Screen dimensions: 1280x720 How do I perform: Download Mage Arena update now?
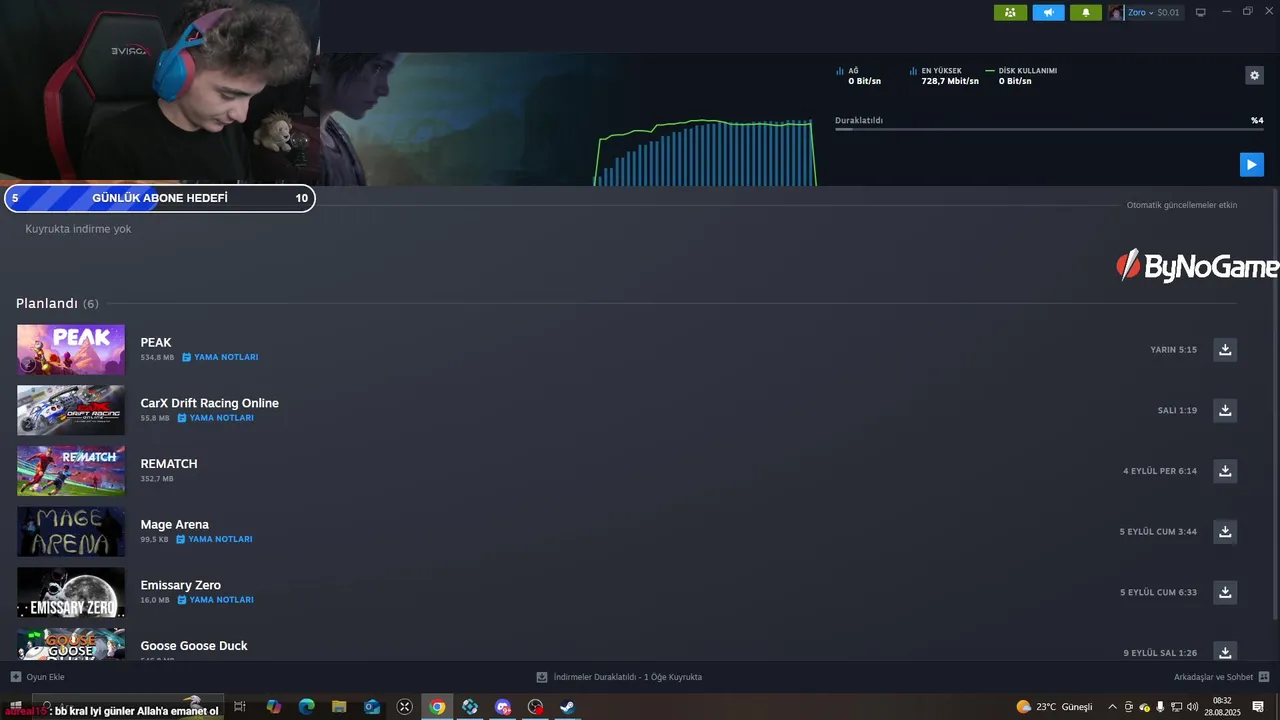[x=1225, y=532]
